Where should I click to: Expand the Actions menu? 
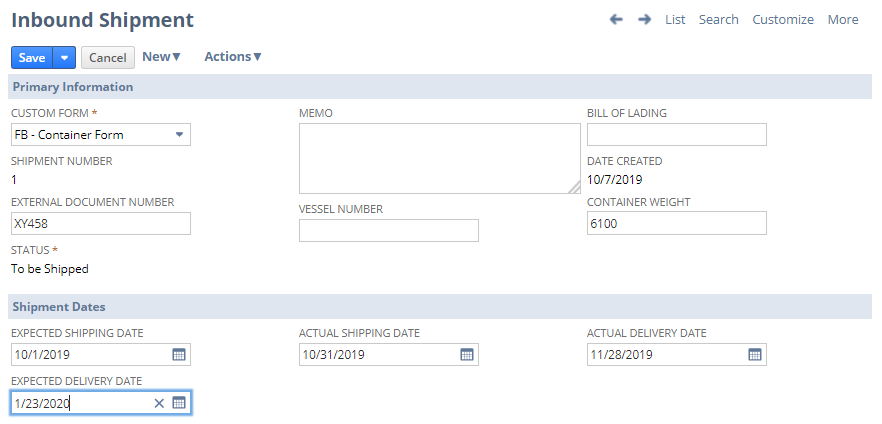233,56
